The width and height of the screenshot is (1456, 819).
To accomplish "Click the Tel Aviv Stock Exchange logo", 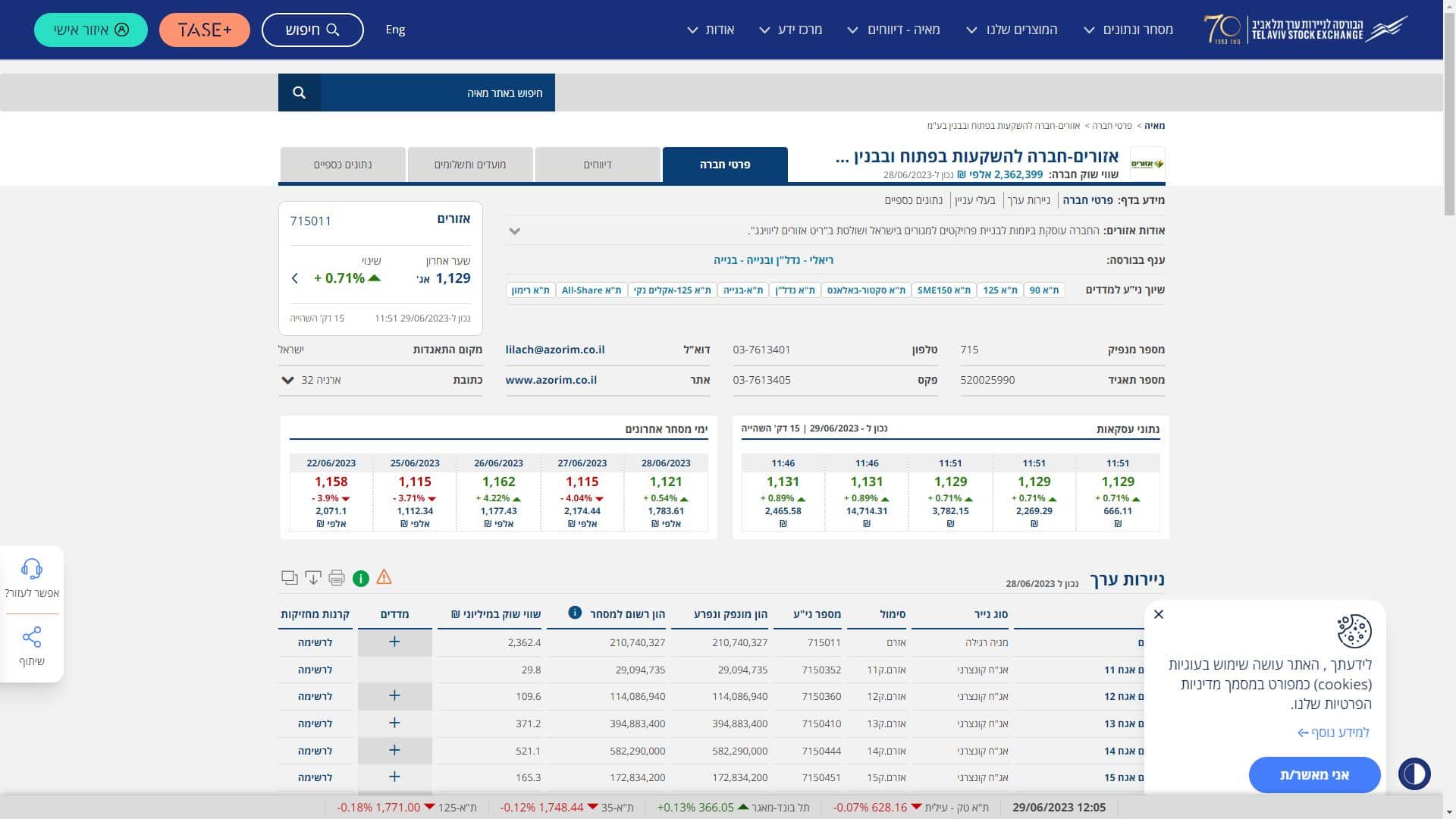I will pyautogui.click(x=1306, y=30).
